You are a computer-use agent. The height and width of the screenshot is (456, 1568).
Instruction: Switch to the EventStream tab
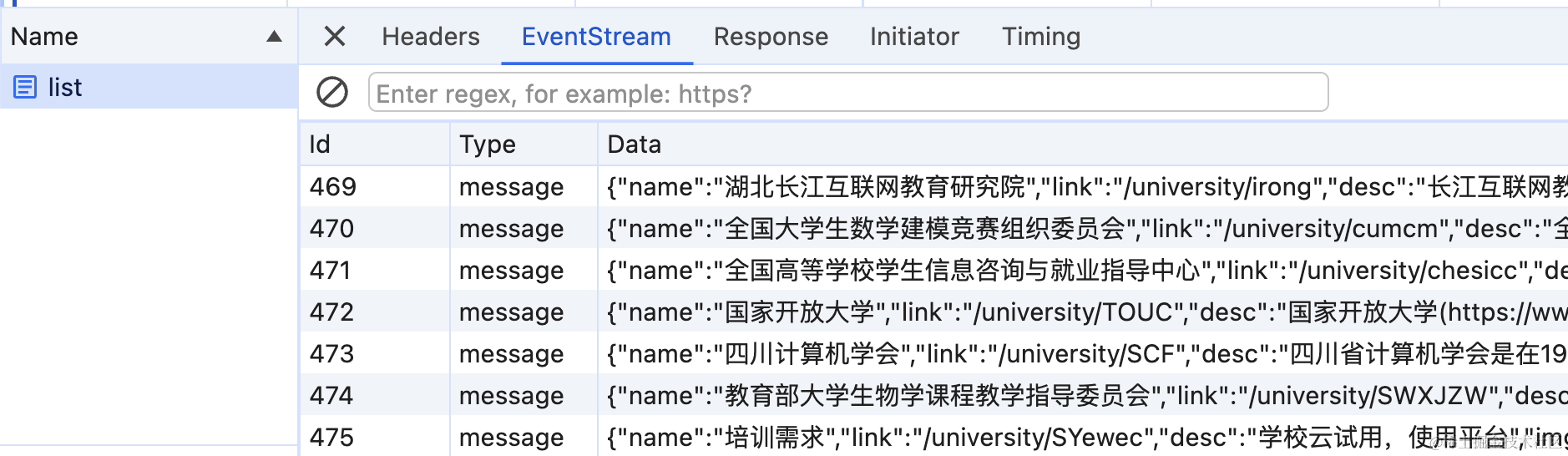pos(596,37)
